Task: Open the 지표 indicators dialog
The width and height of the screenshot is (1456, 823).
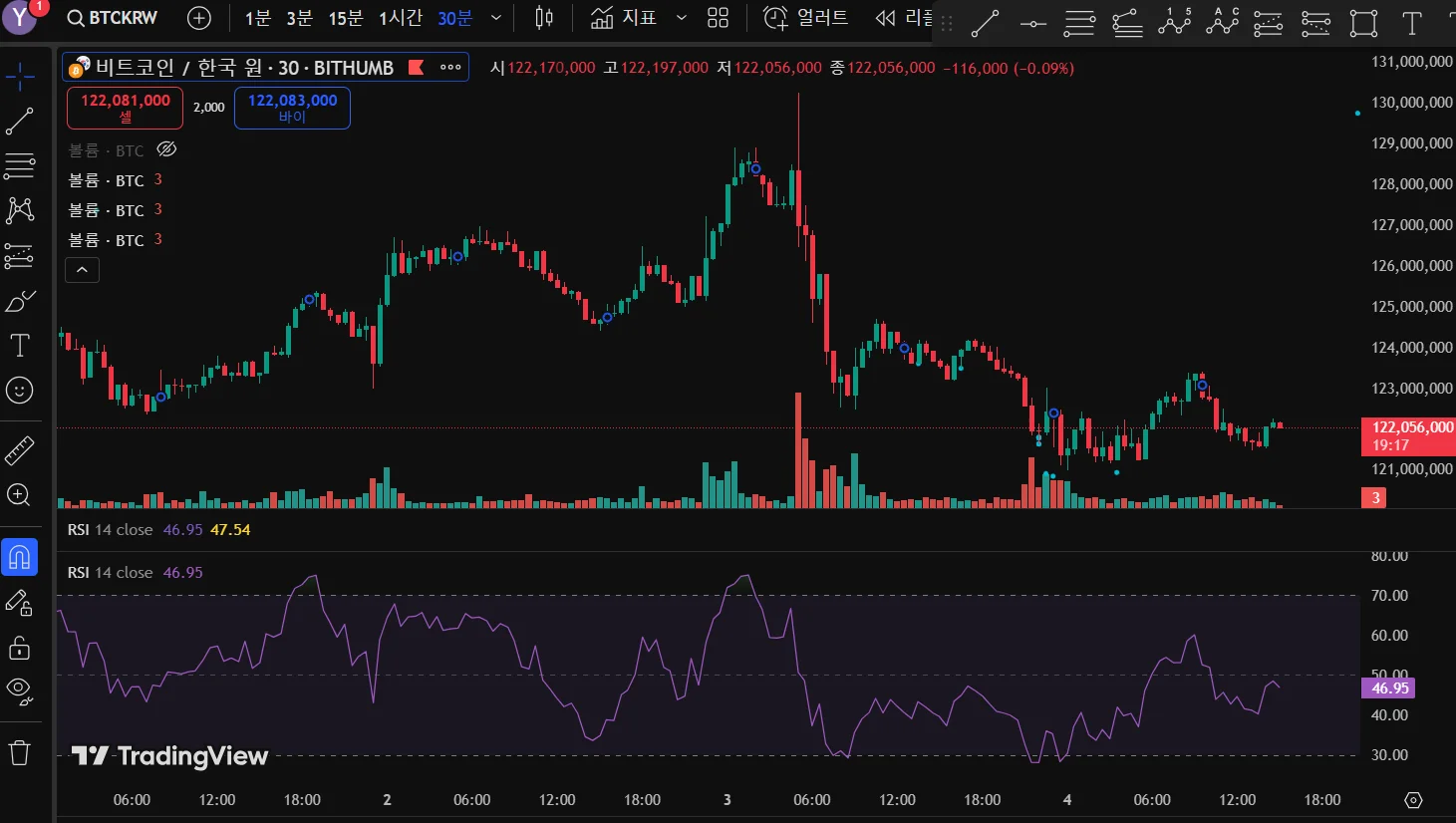Action: coord(624,18)
